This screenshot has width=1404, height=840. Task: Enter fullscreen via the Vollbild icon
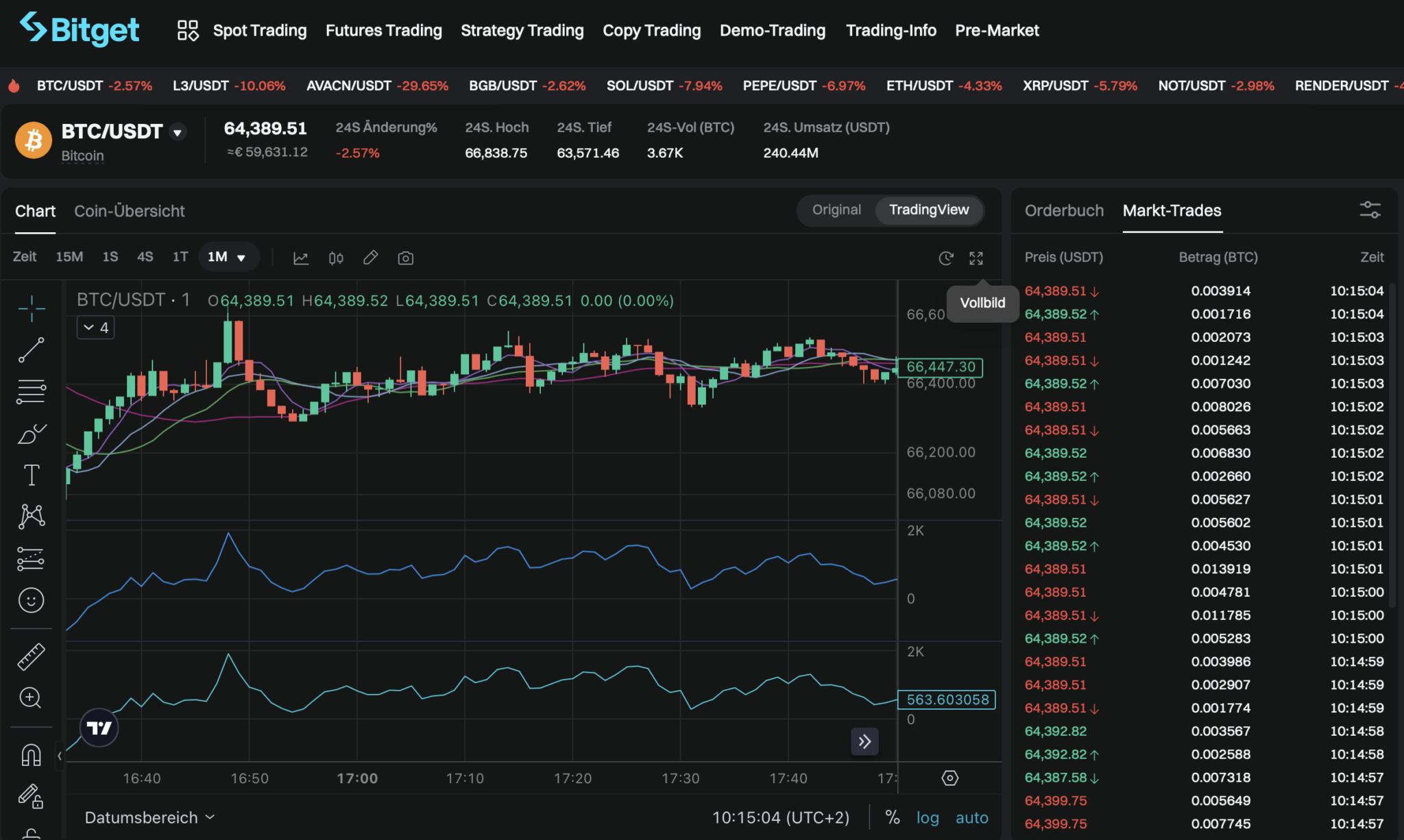(976, 258)
